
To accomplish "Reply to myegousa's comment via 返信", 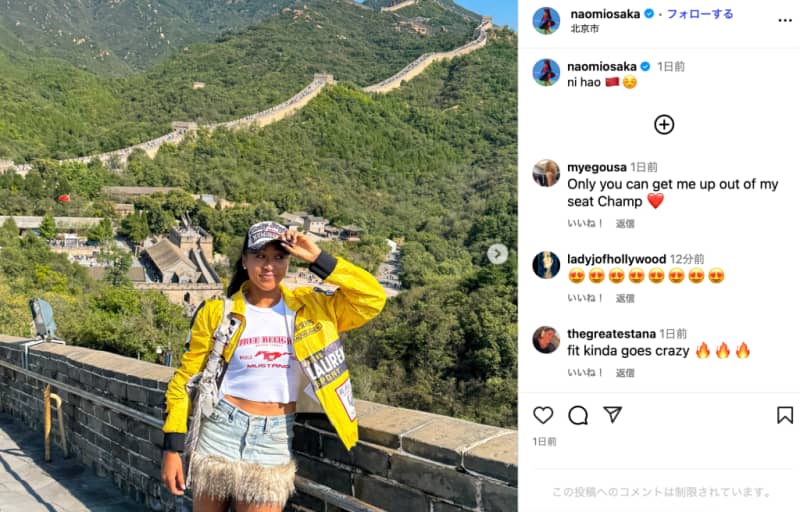I will click(x=625, y=223).
